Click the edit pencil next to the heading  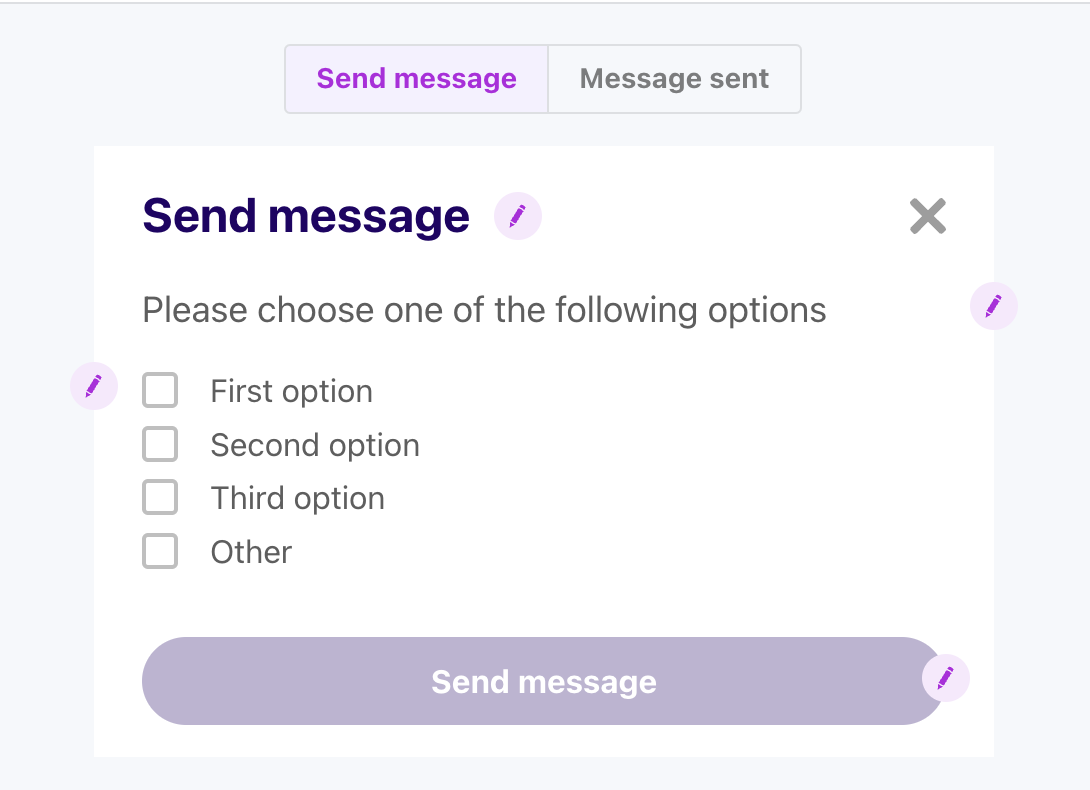pyautogui.click(x=518, y=216)
